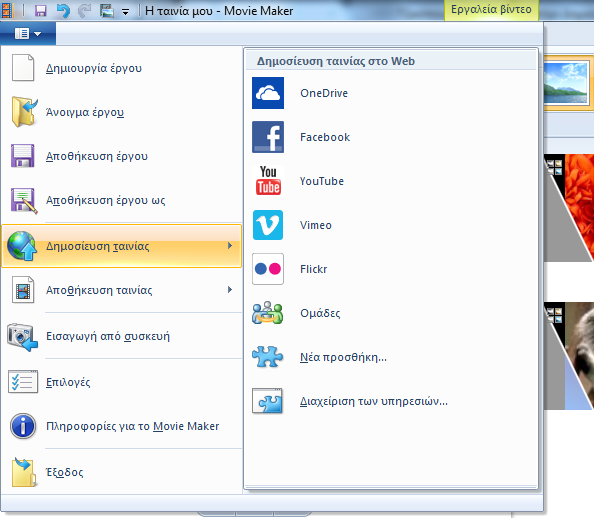Screen dimensions: 594x518
Task: Click the globe icon for Δημοσίευση ταινίας
Action: tap(22, 246)
